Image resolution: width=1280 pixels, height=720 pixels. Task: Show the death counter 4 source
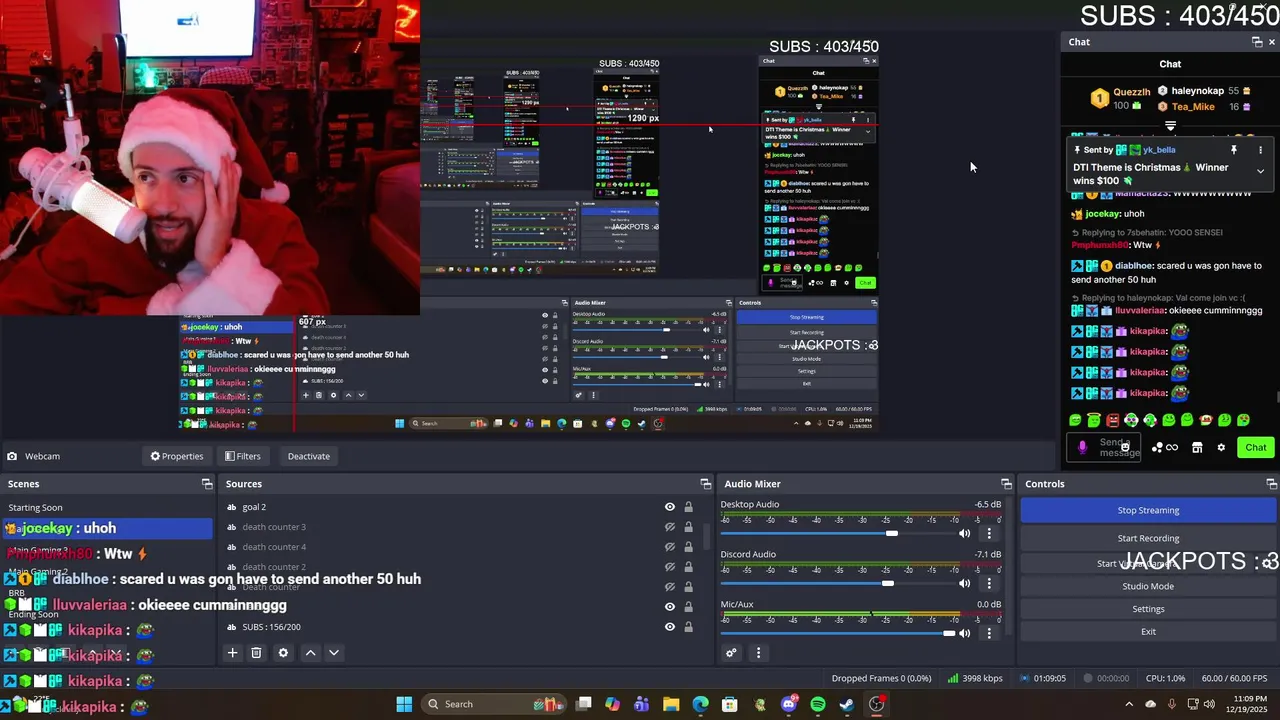pos(670,547)
